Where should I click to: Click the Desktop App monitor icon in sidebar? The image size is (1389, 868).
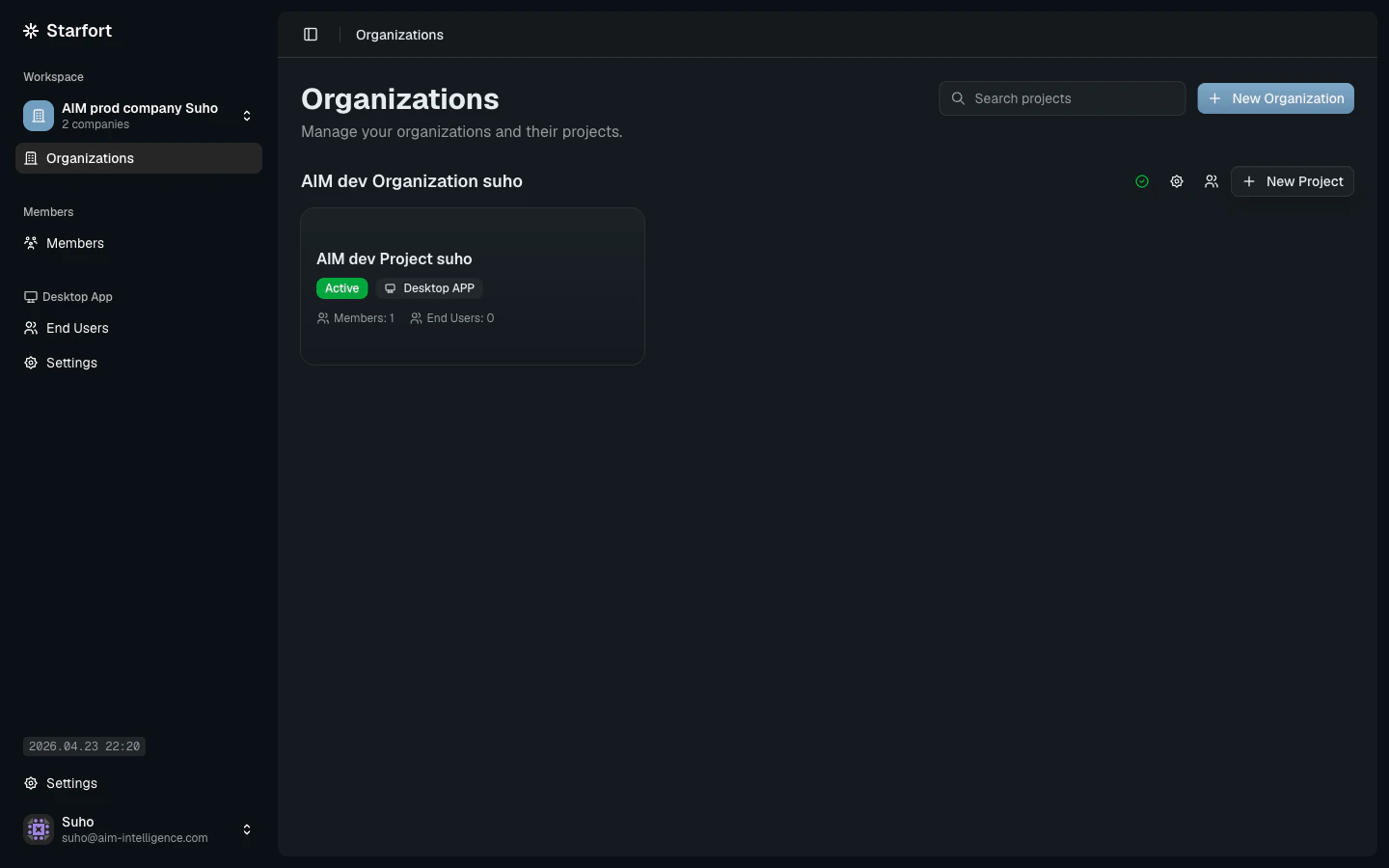(x=30, y=296)
